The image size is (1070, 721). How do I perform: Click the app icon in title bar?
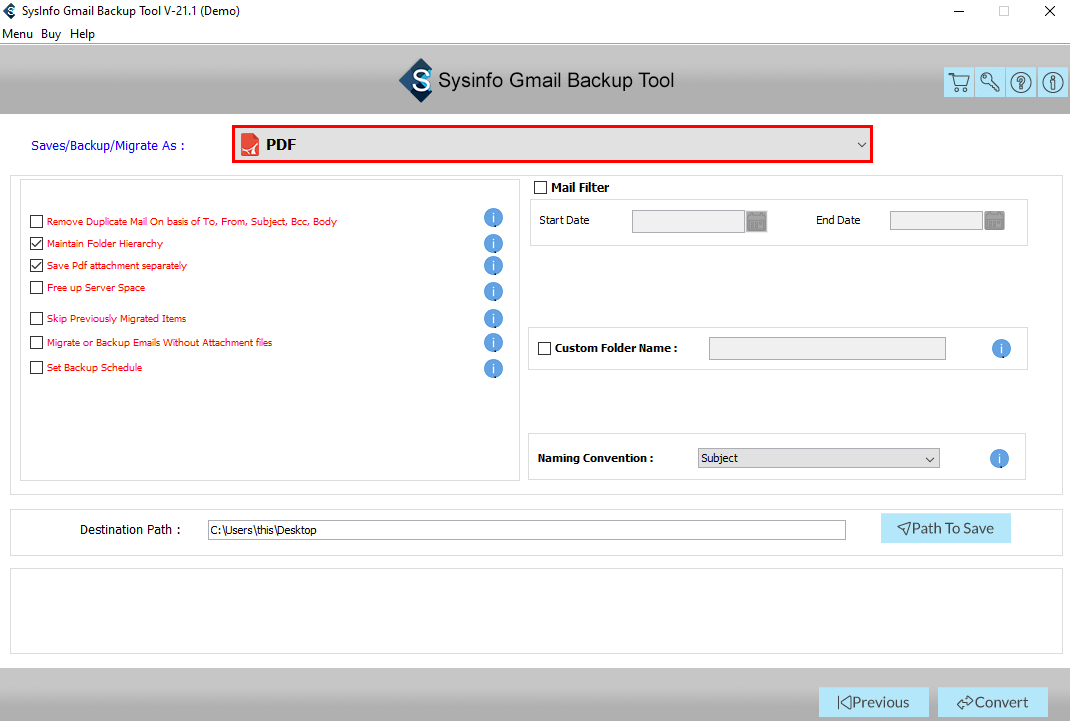(10, 11)
